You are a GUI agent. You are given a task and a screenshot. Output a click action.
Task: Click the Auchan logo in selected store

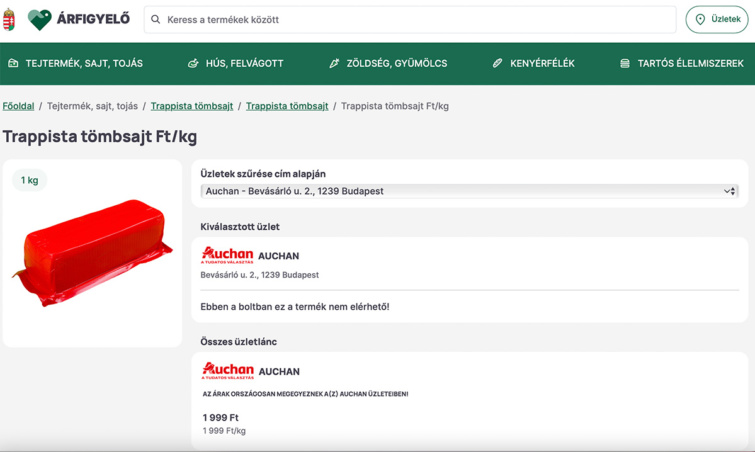click(227, 255)
